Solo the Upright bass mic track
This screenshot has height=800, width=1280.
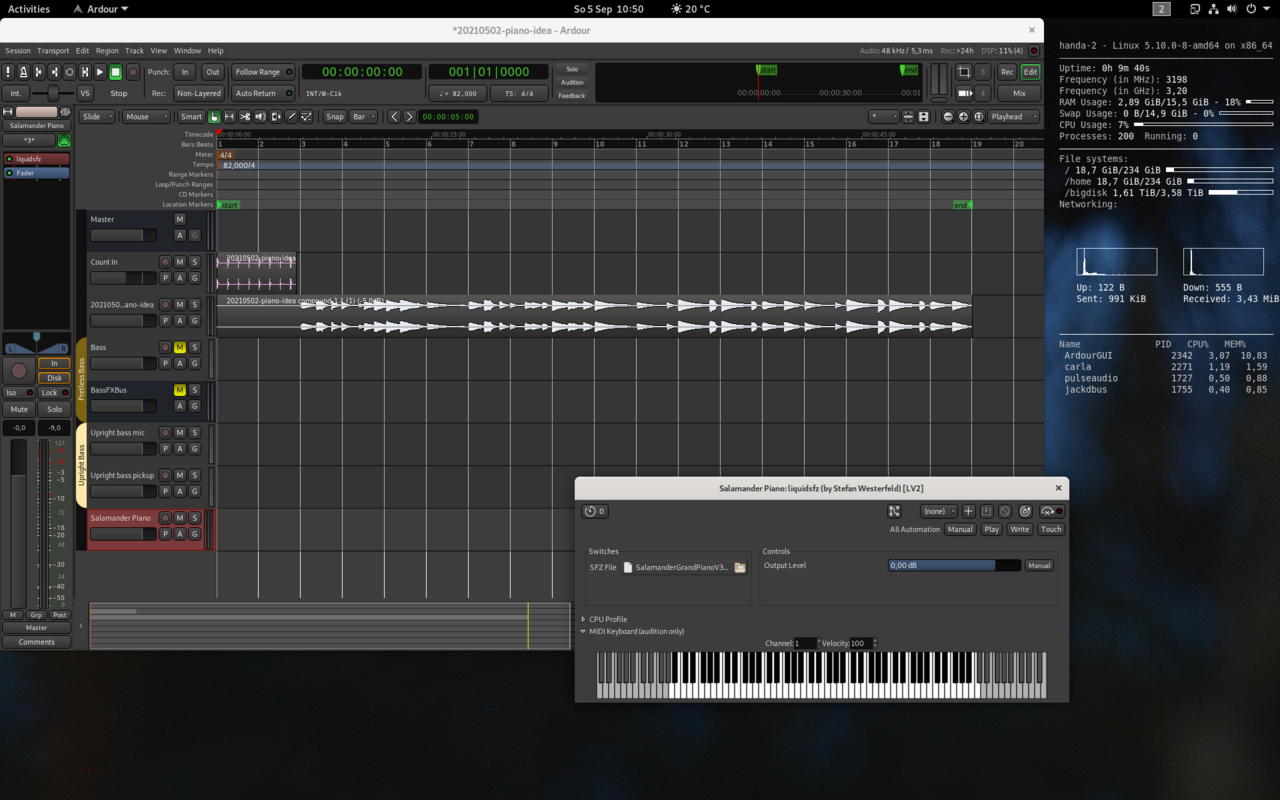coord(194,433)
